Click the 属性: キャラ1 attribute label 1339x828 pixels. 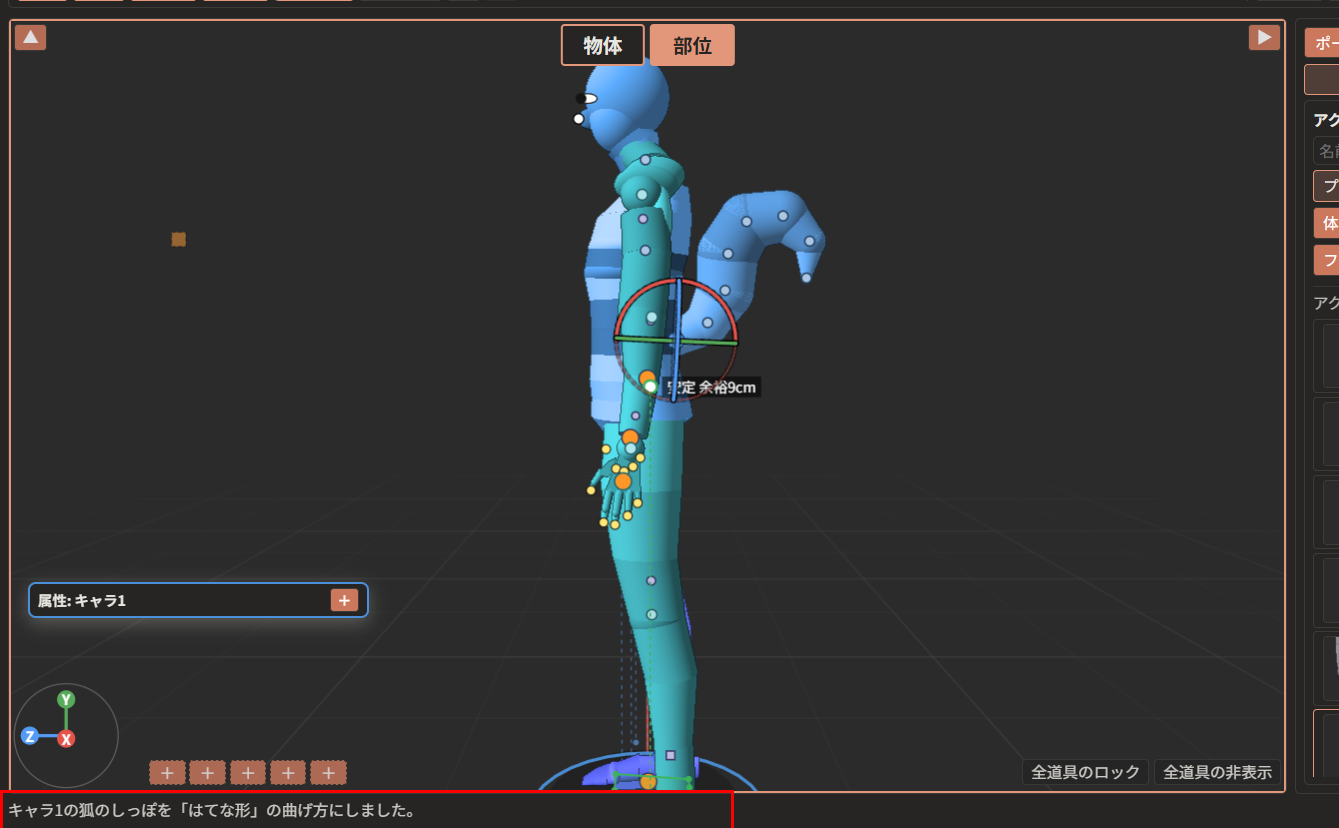click(82, 601)
